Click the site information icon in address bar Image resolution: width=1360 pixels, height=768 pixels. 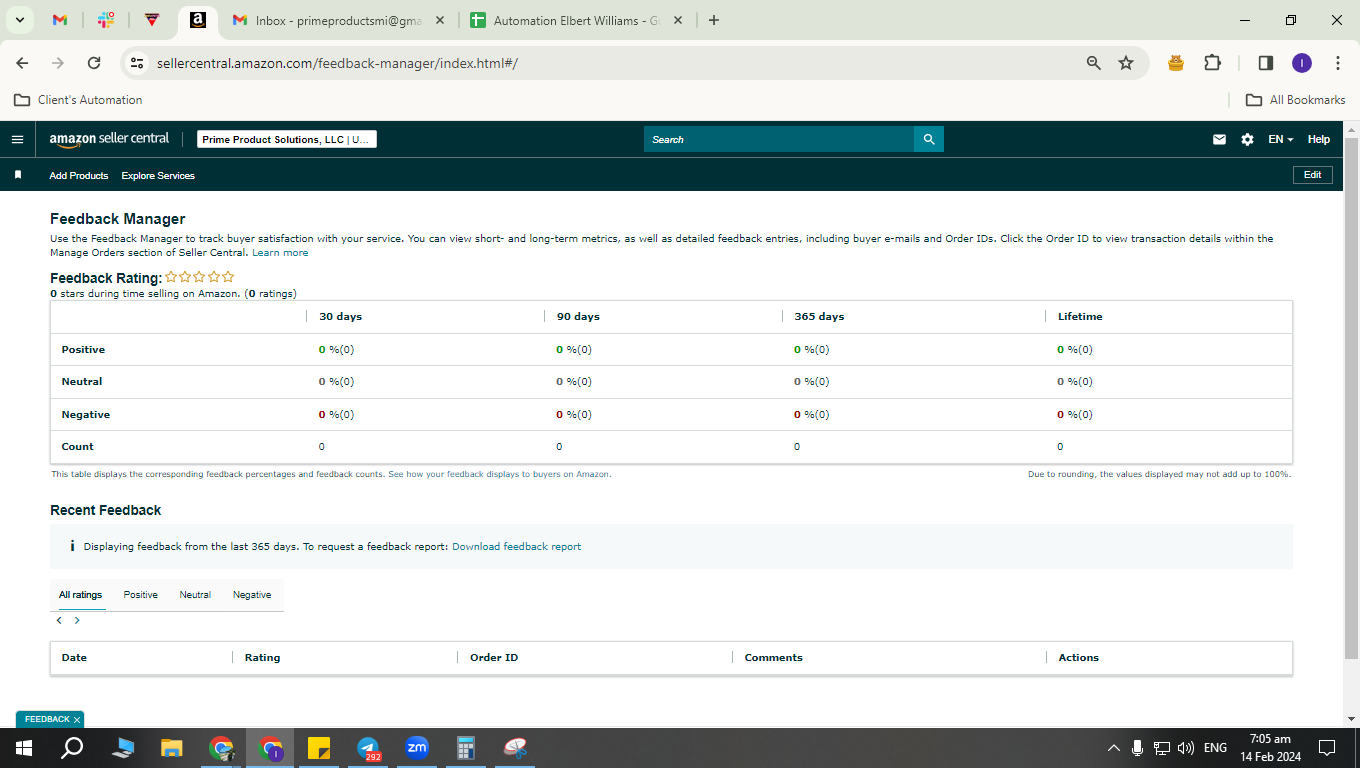(x=137, y=63)
